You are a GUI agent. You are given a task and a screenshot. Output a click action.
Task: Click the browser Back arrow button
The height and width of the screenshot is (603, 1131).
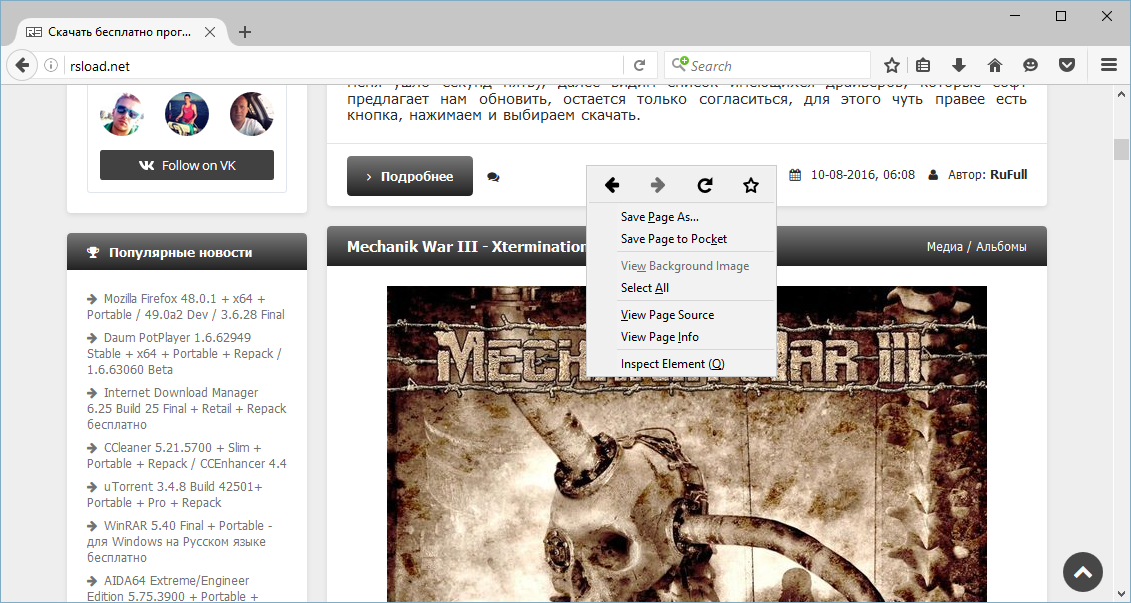click(x=22, y=66)
